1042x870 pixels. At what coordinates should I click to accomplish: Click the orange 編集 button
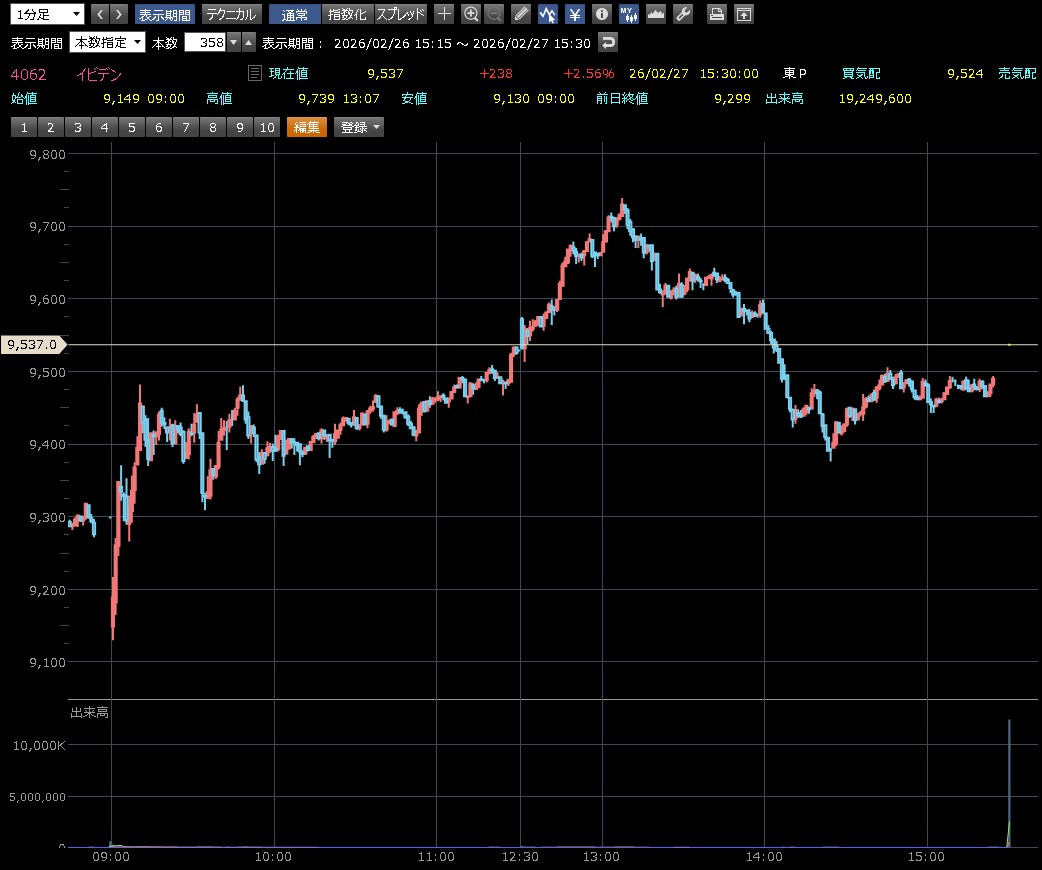point(306,127)
